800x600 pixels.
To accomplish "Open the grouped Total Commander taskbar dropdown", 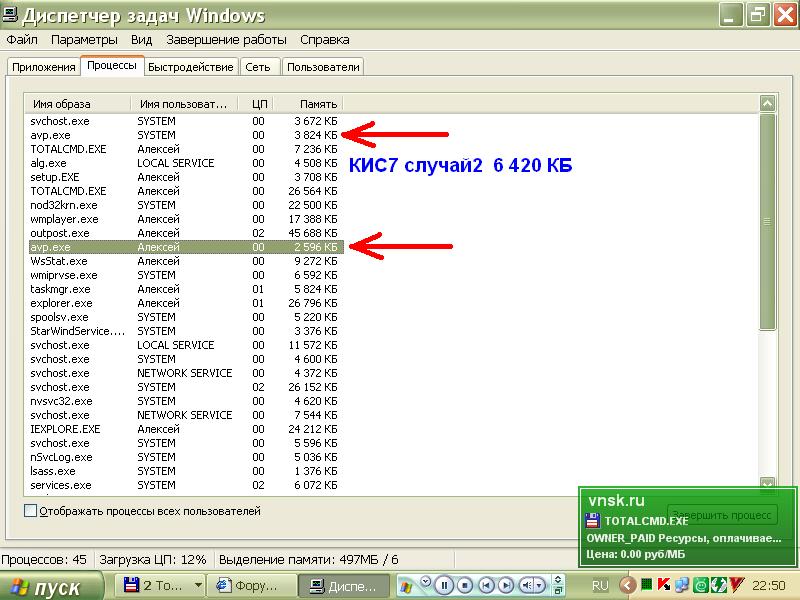I will (198, 586).
